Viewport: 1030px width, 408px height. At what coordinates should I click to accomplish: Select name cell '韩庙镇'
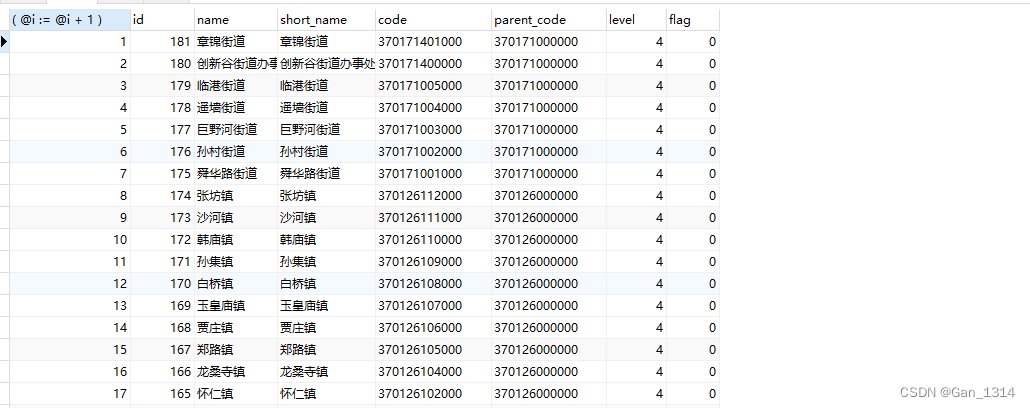tap(236, 240)
